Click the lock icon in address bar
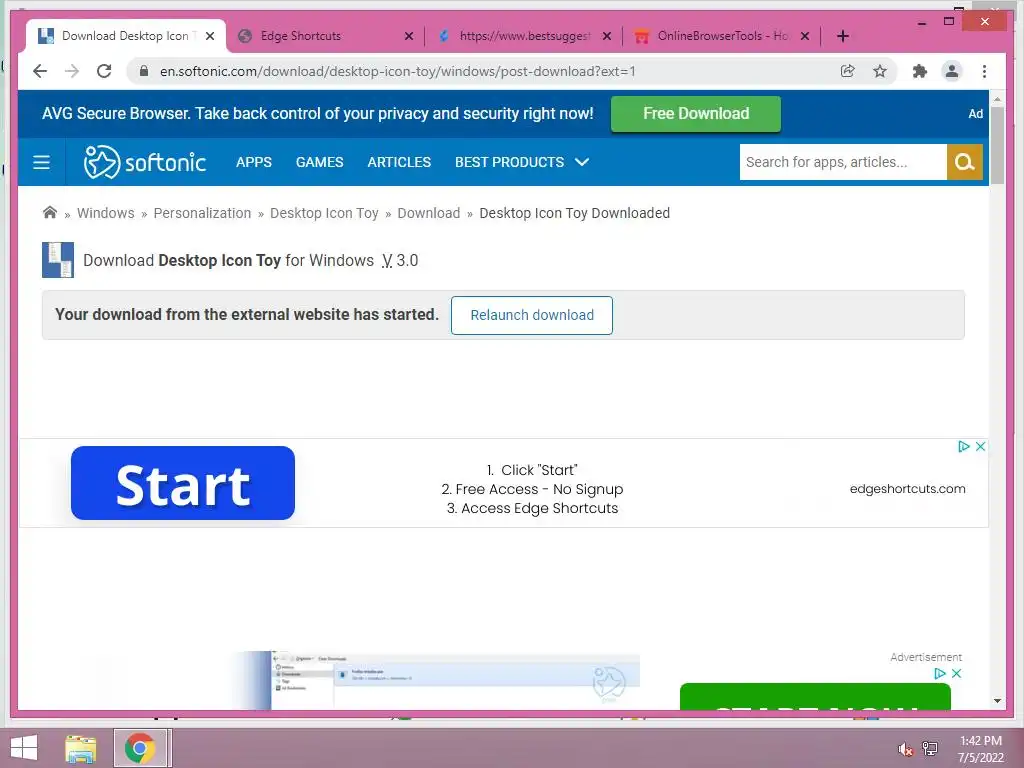Image resolution: width=1024 pixels, height=768 pixels. coord(144,71)
